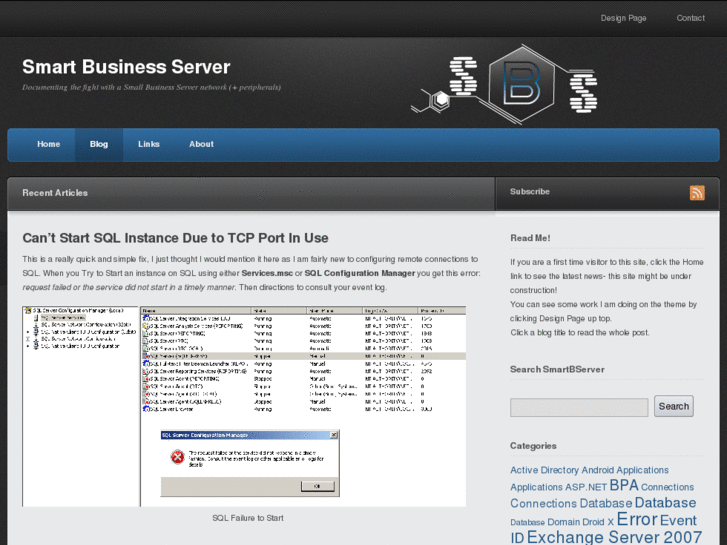The image size is (727, 545).
Task: Select the BPA category tag
Action: point(624,485)
